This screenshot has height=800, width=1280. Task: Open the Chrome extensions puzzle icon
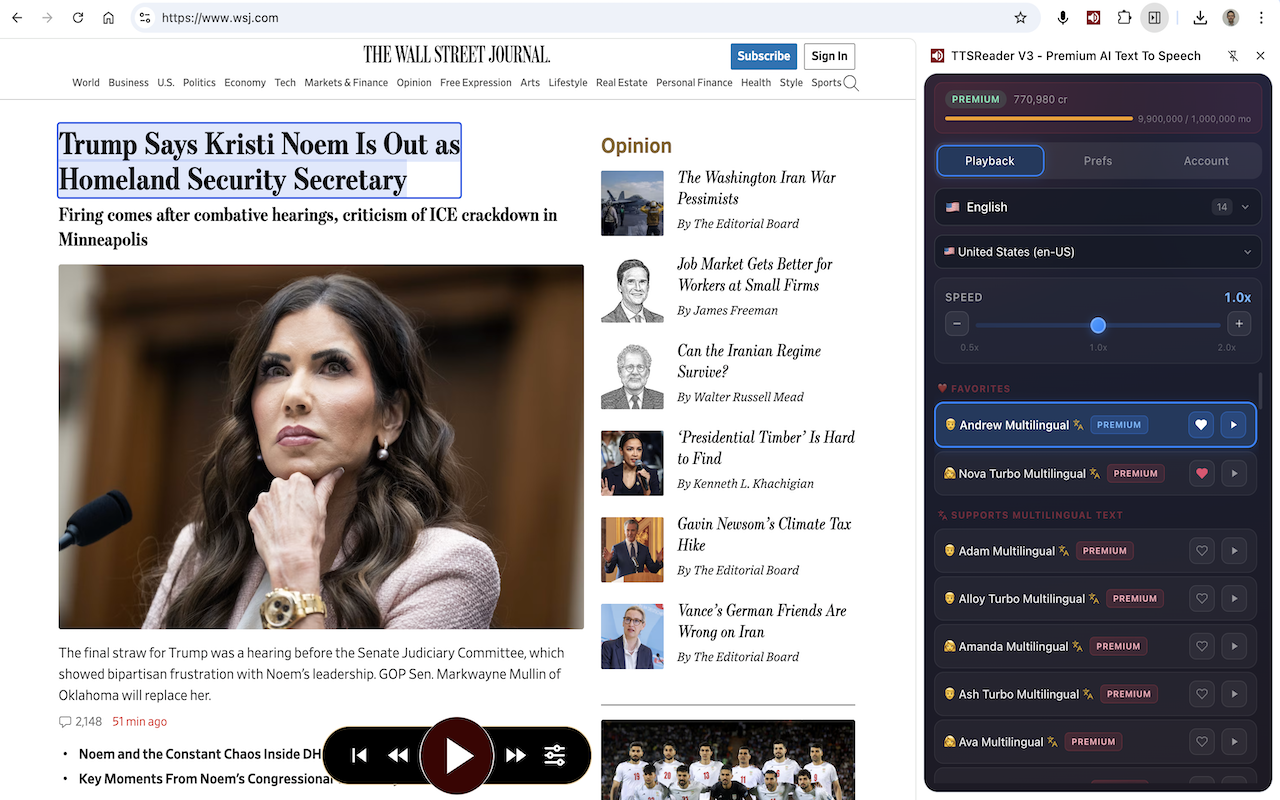tap(1124, 17)
